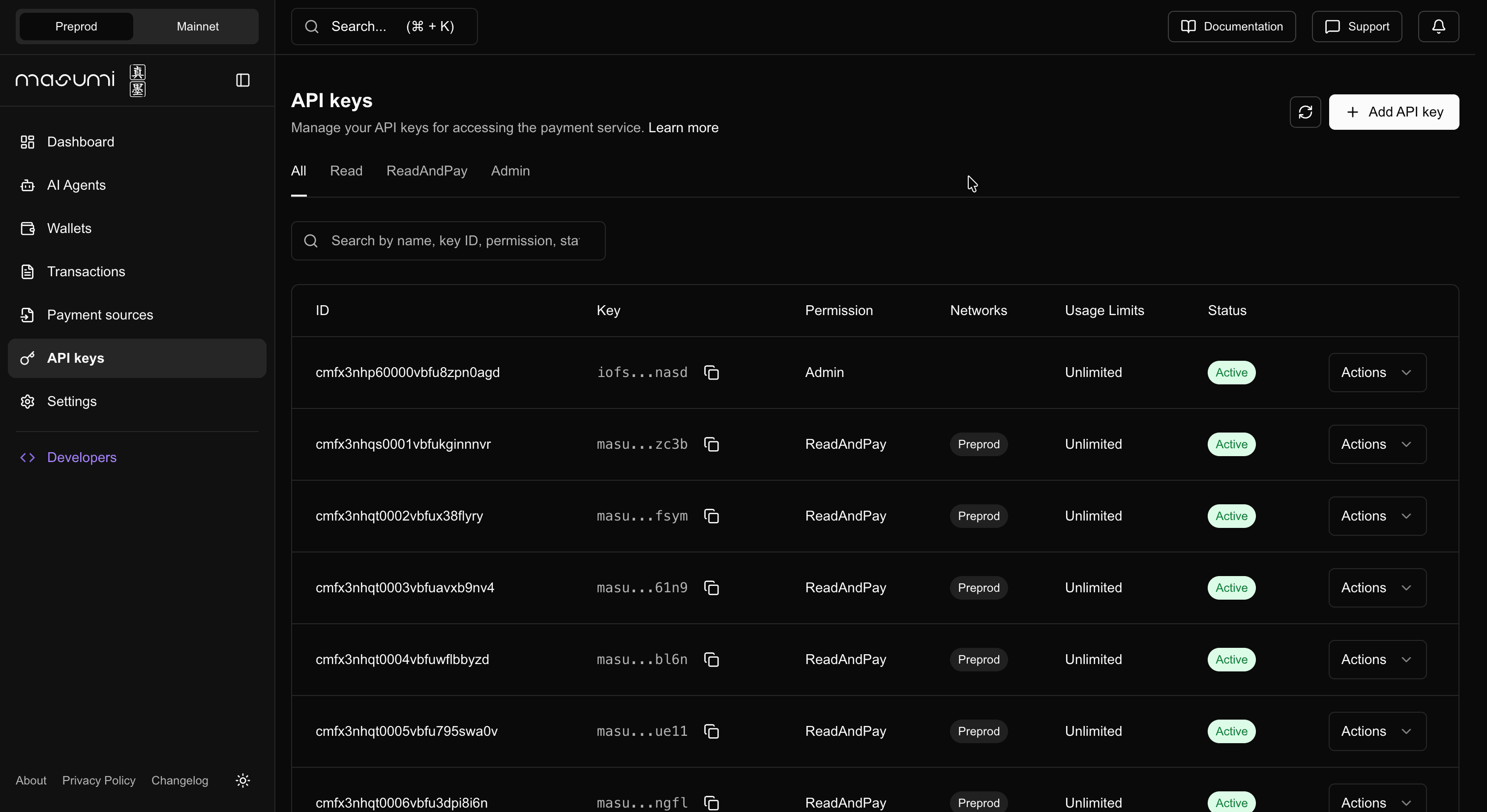Switch to the Admin filter tab
Image resolution: width=1487 pixels, height=812 pixels.
[x=510, y=171]
